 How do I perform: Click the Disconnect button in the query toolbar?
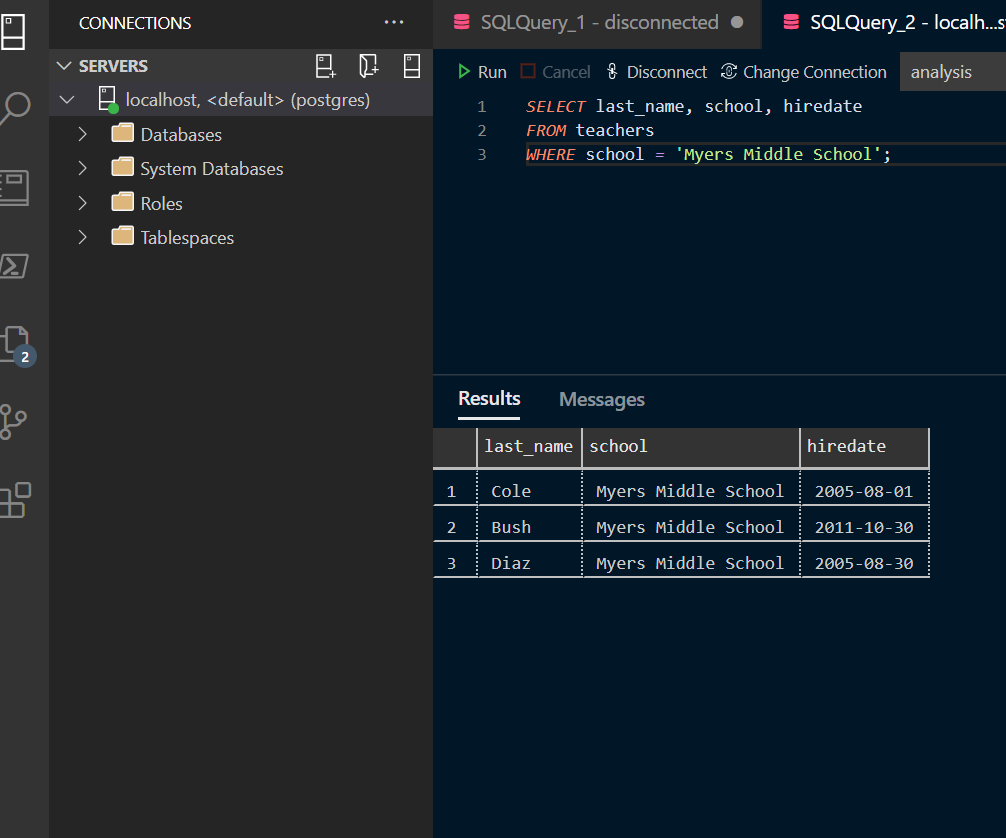(x=656, y=72)
